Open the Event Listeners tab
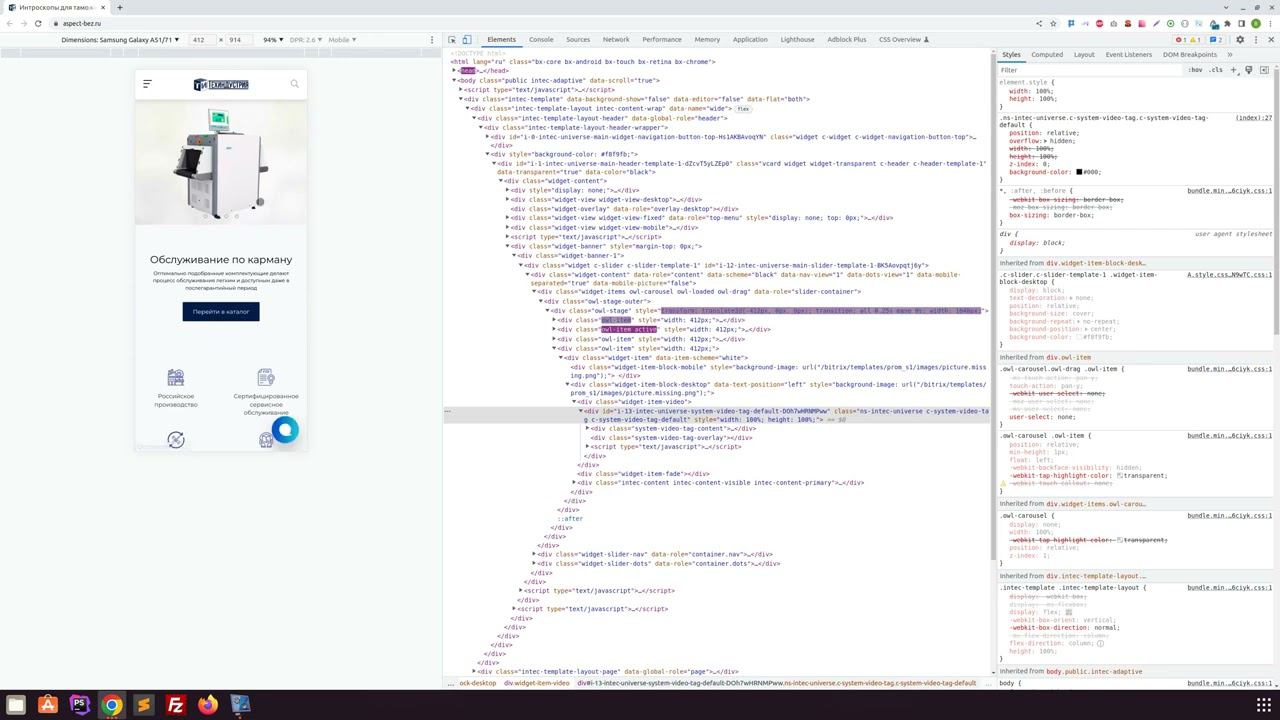The image size is (1280, 720). [1129, 55]
